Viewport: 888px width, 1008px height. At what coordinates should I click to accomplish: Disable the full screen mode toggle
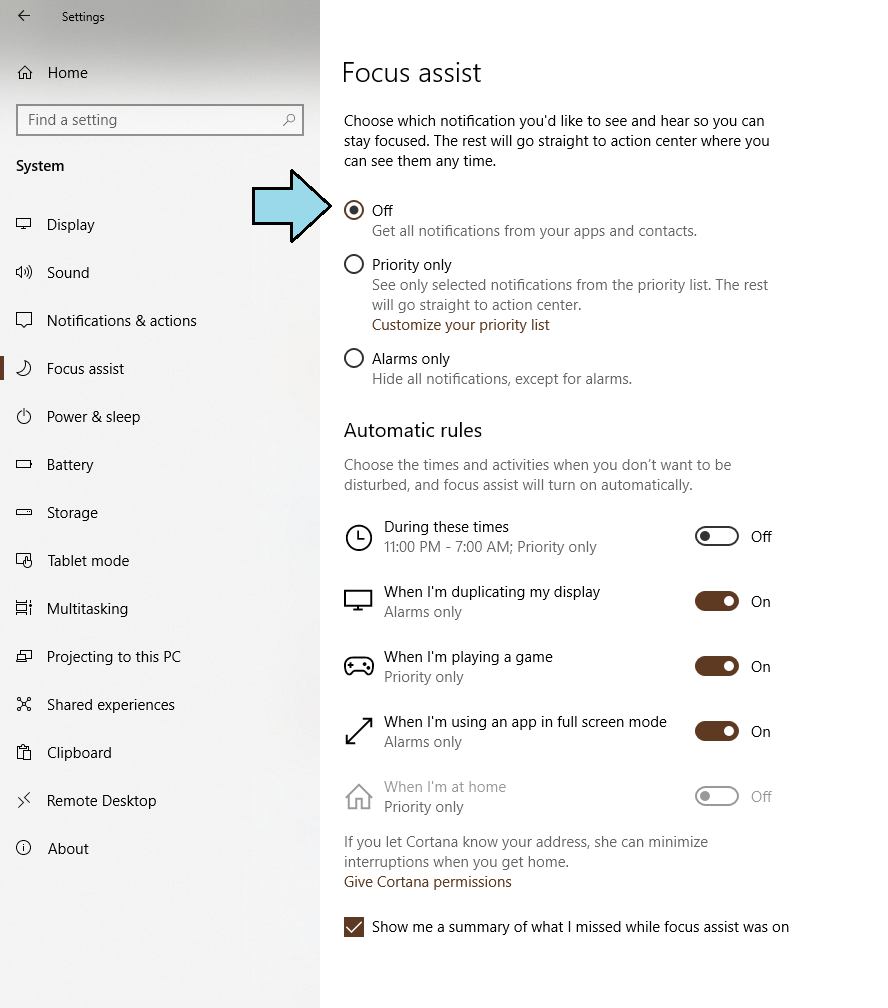[716, 731]
